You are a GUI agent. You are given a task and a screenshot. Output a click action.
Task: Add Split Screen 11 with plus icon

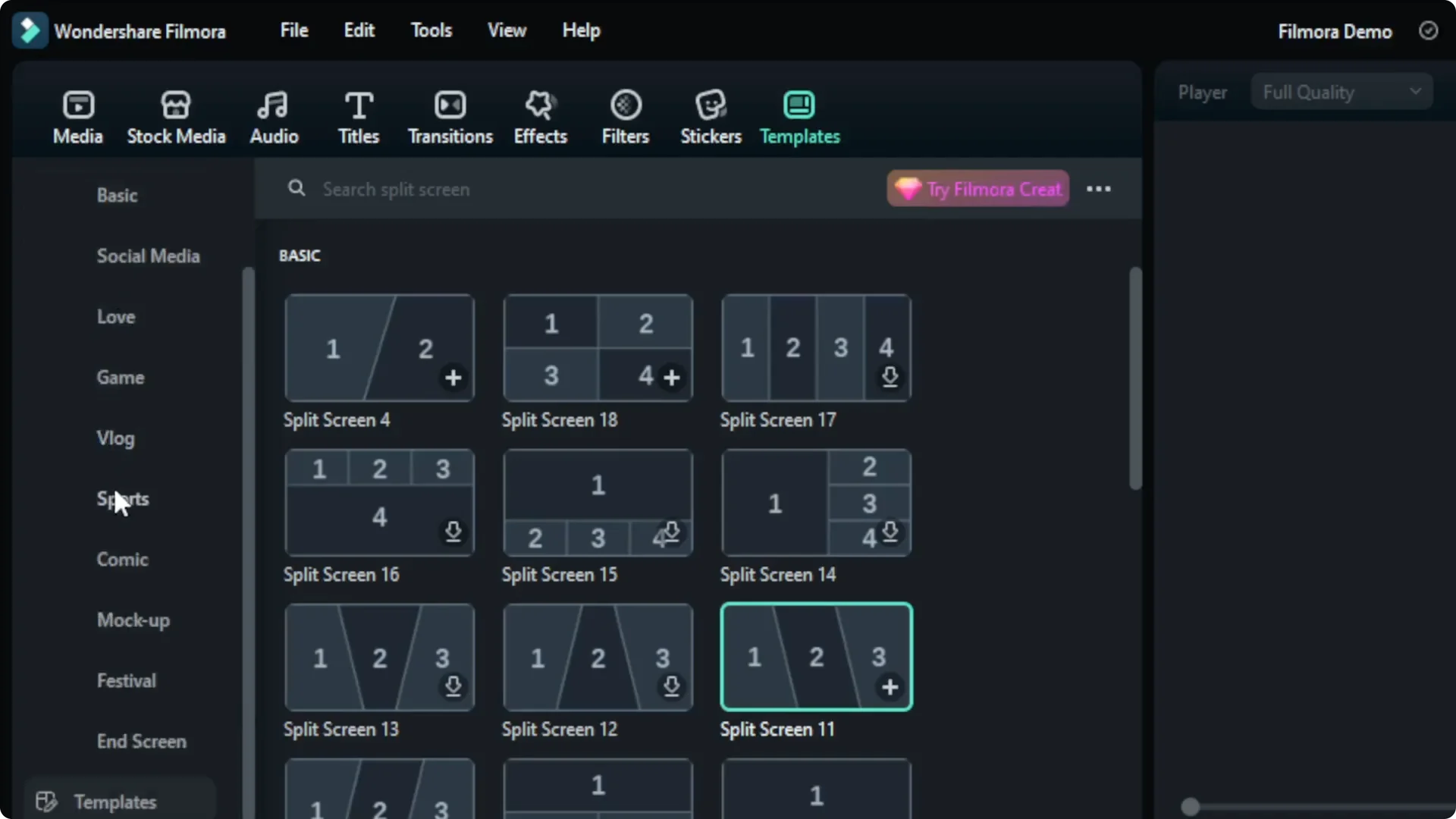(890, 687)
